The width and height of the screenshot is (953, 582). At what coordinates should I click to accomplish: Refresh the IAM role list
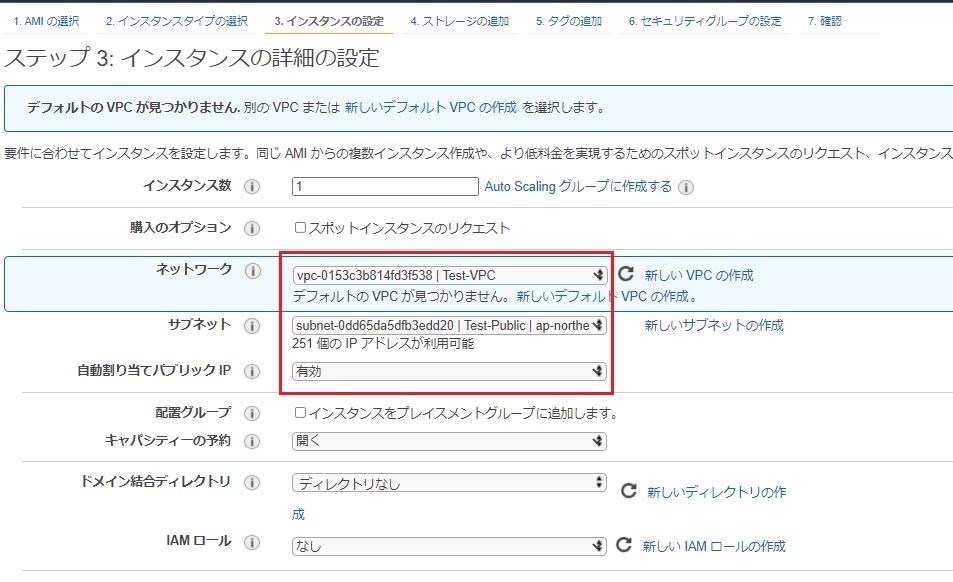tap(624, 544)
